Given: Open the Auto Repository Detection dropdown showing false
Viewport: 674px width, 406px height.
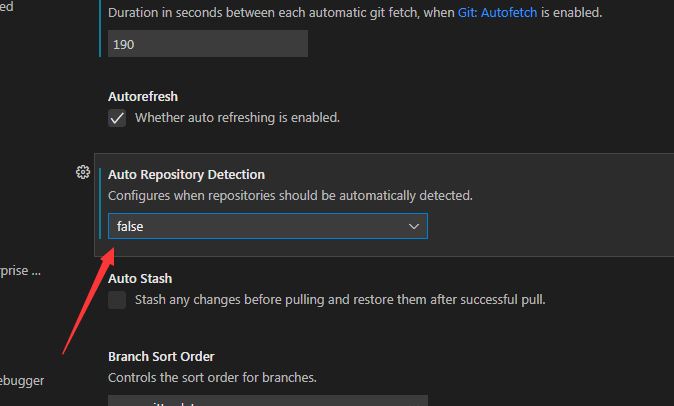Looking at the screenshot, I should pos(268,226).
